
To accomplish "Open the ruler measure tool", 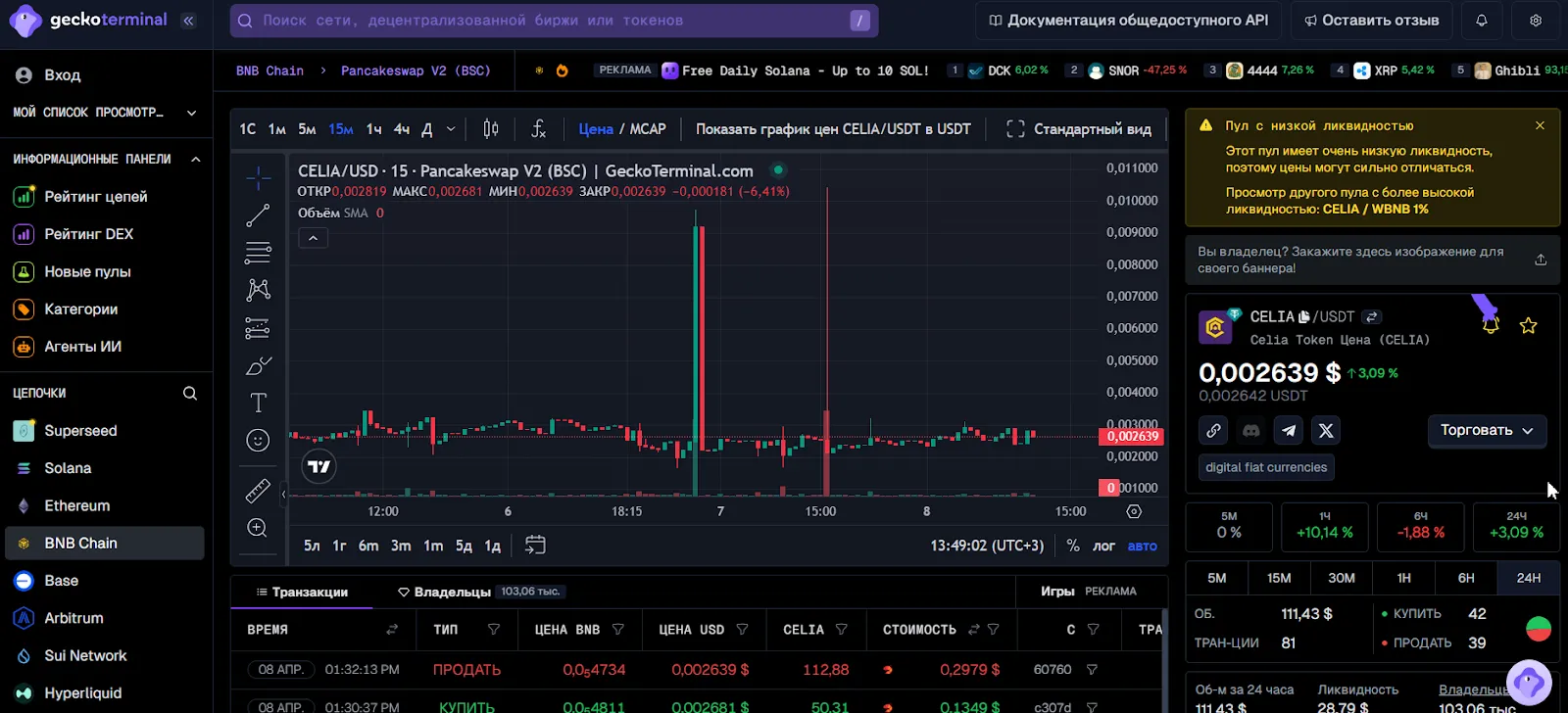I will click(258, 491).
